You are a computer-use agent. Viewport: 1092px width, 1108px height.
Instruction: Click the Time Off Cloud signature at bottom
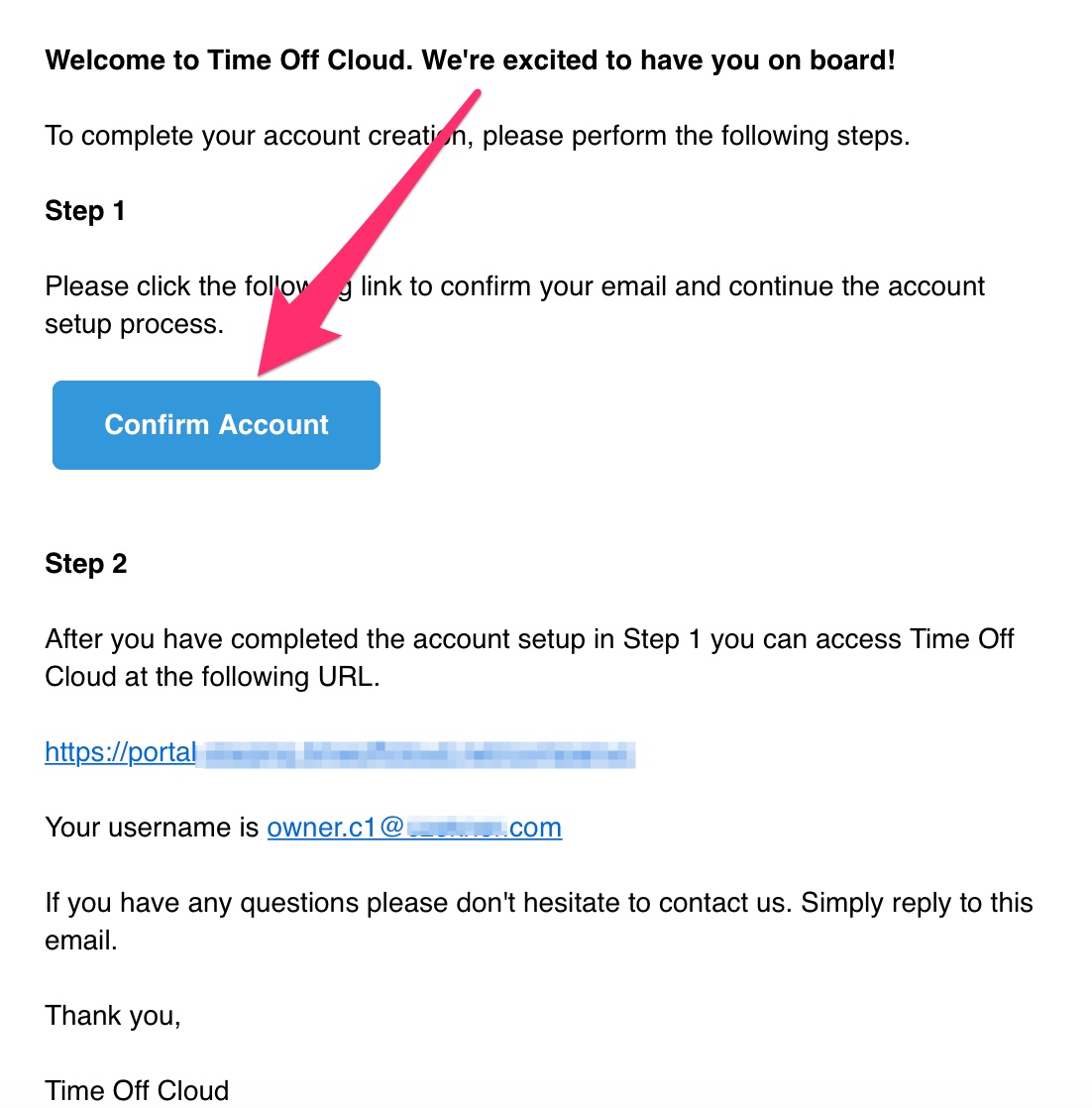[137, 1090]
